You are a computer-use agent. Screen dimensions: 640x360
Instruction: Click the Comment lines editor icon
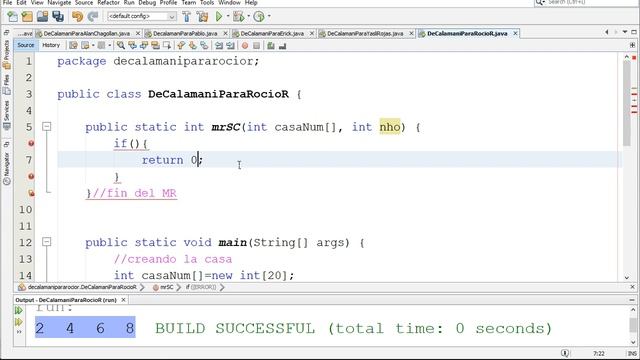point(271,45)
